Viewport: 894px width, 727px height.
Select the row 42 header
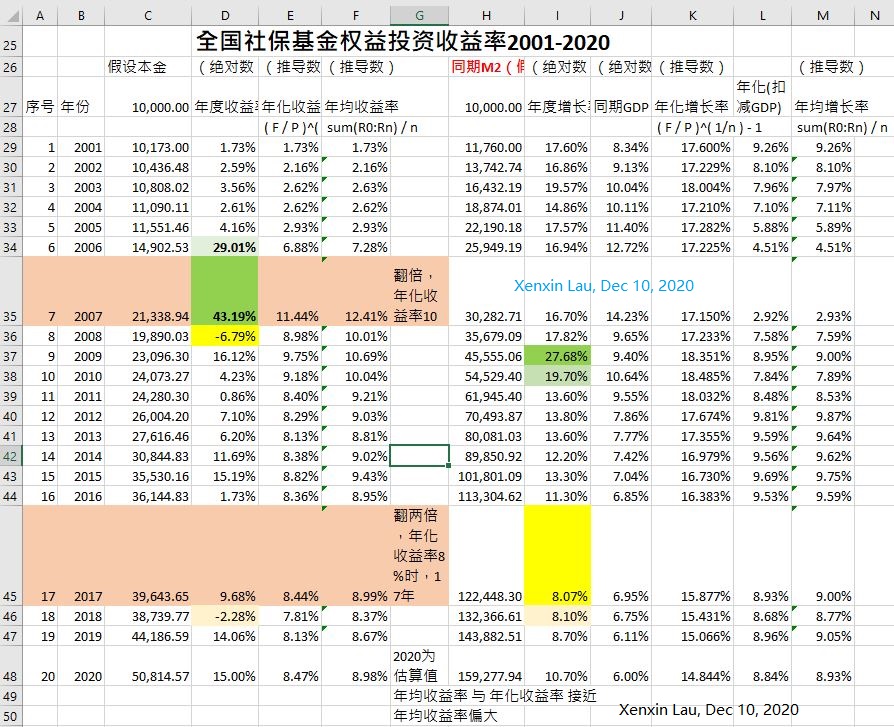[x=10, y=456]
